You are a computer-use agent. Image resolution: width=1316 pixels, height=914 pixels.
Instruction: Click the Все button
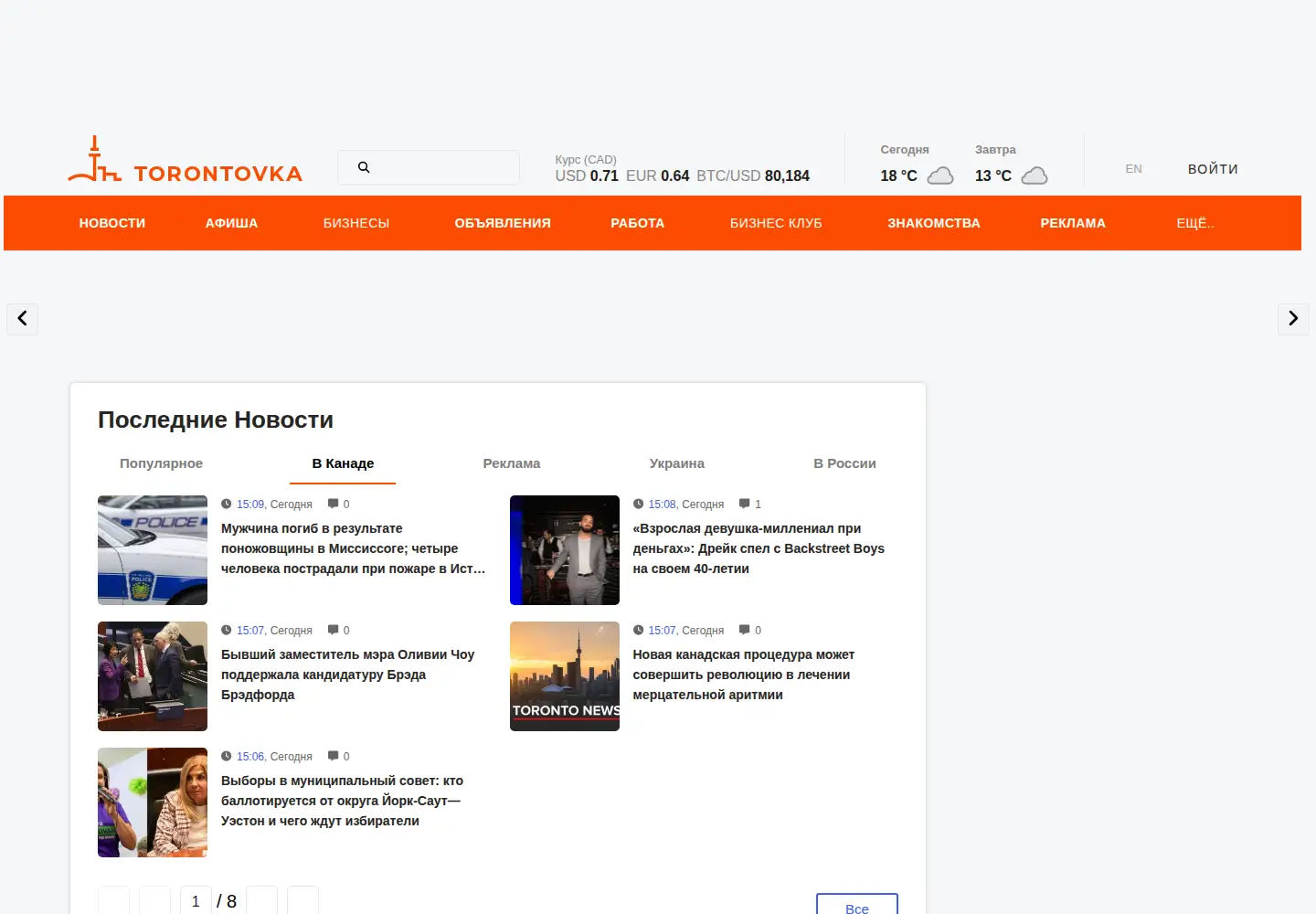point(857,906)
